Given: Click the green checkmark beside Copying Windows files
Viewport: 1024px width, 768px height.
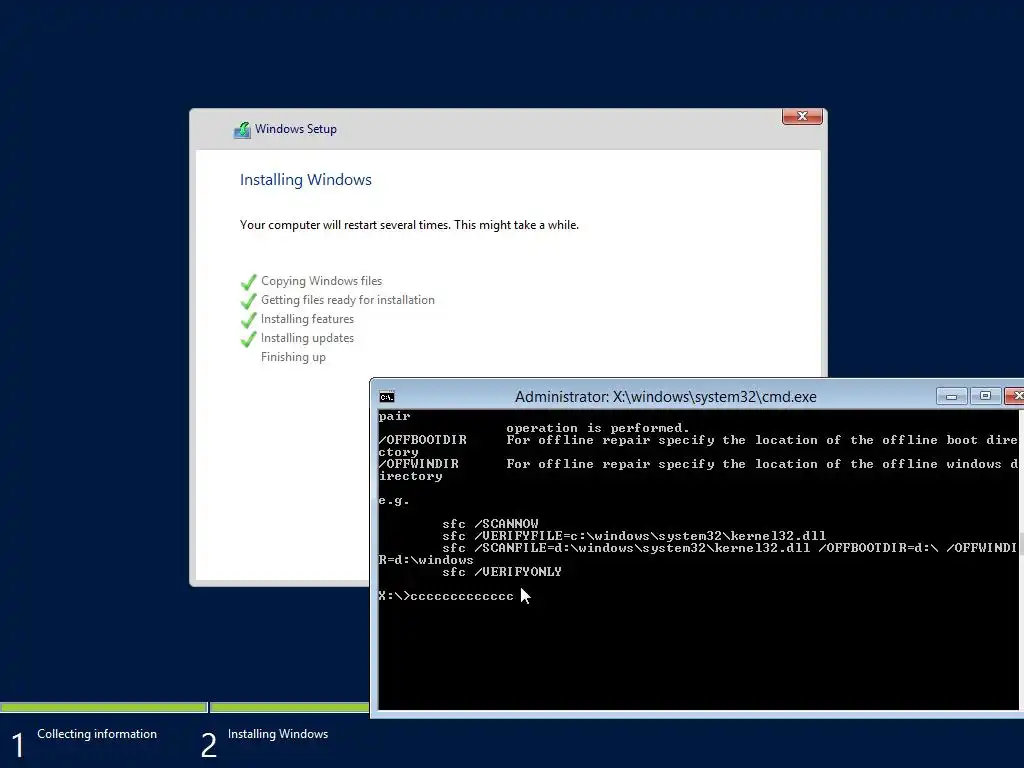Looking at the screenshot, I should click(248, 282).
